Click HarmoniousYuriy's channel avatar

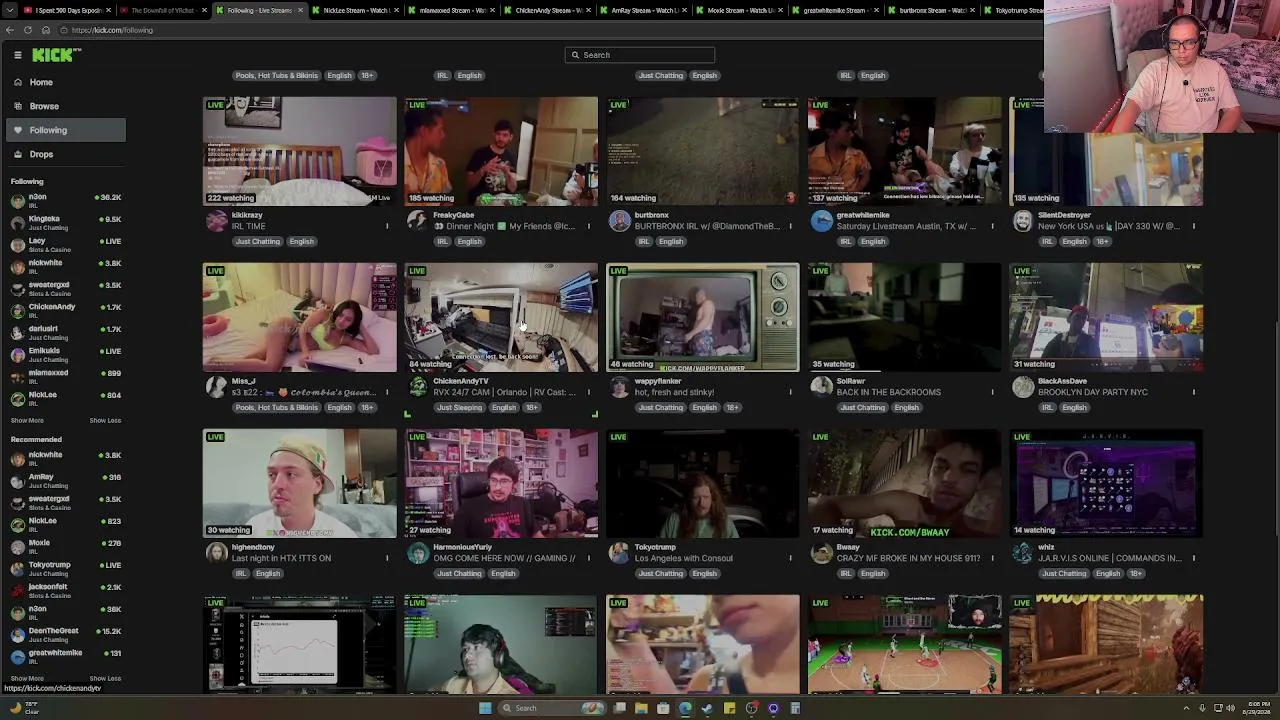tap(418, 553)
